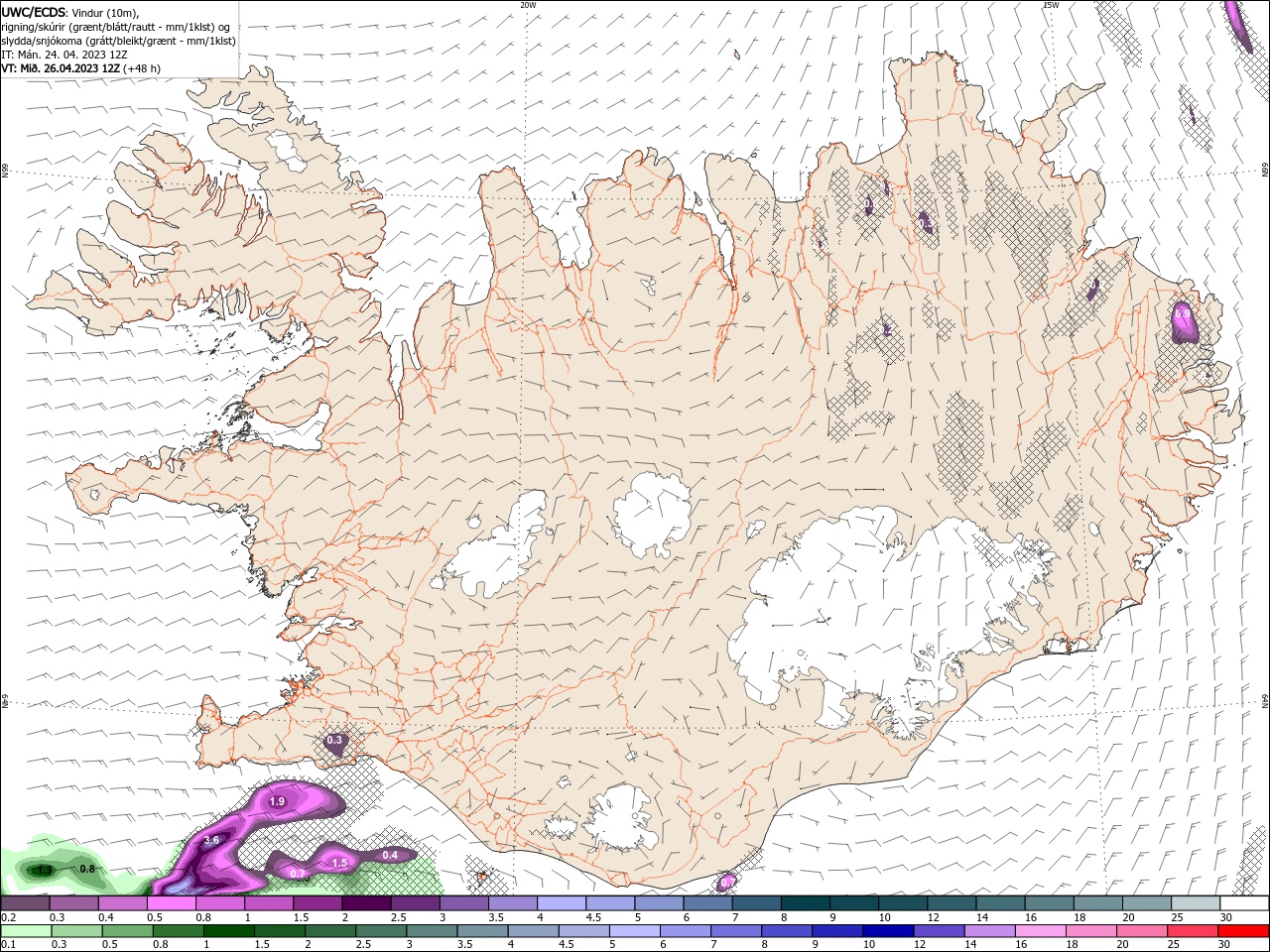
Task: Click the 1.3 value in the green rain area
Action: pyautogui.click(x=44, y=870)
